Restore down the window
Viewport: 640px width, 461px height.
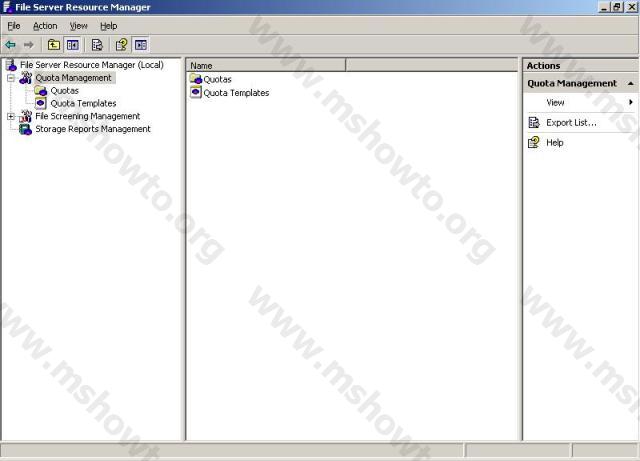coord(617,7)
